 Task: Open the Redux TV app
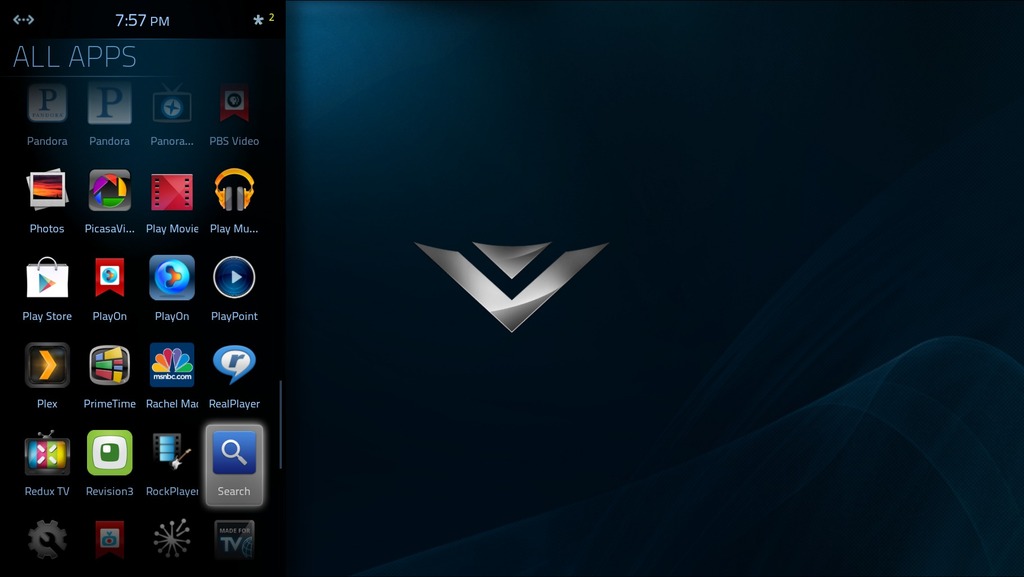[47, 463]
